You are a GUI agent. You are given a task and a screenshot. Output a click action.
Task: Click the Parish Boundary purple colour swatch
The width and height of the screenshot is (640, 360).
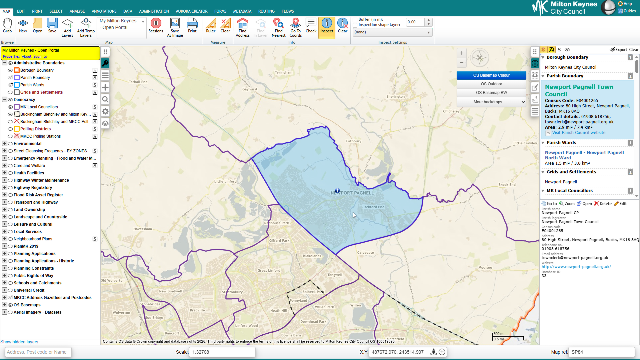pos(17,78)
